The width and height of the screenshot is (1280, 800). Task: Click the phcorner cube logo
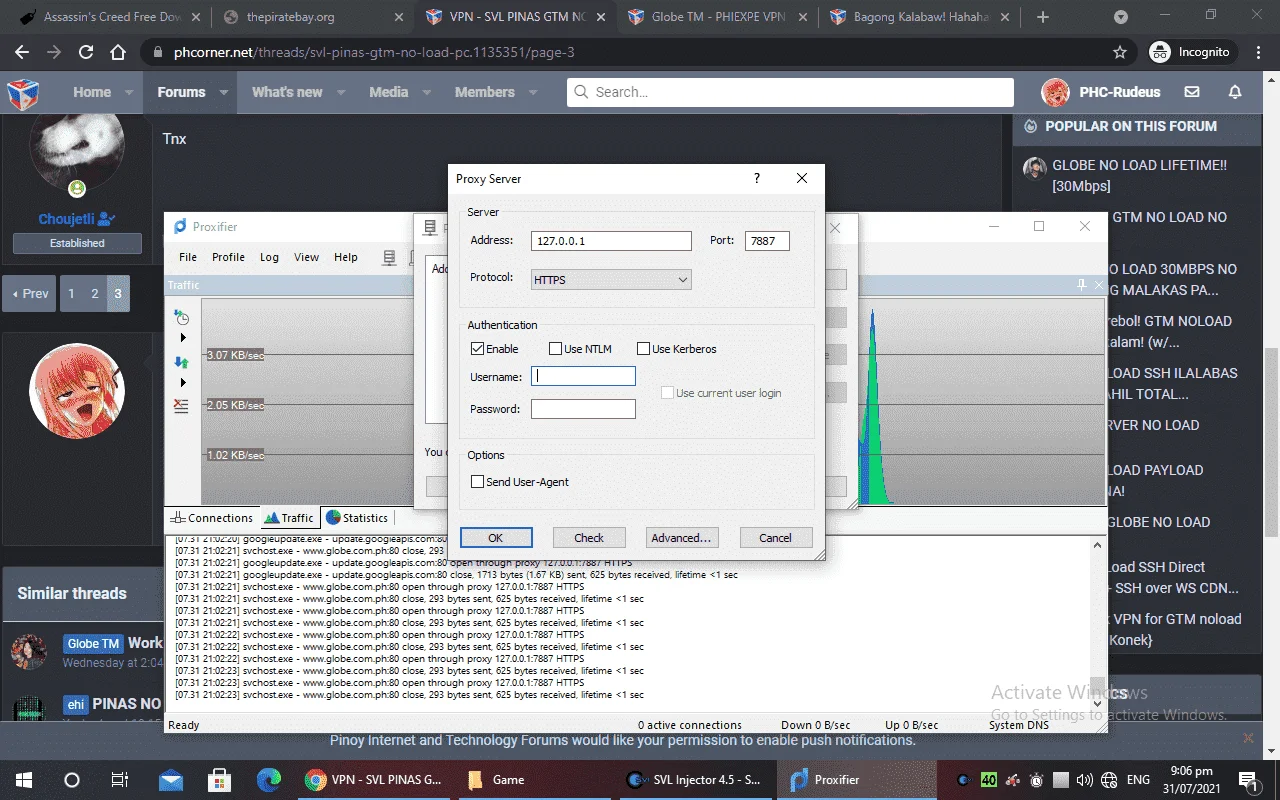[23, 93]
